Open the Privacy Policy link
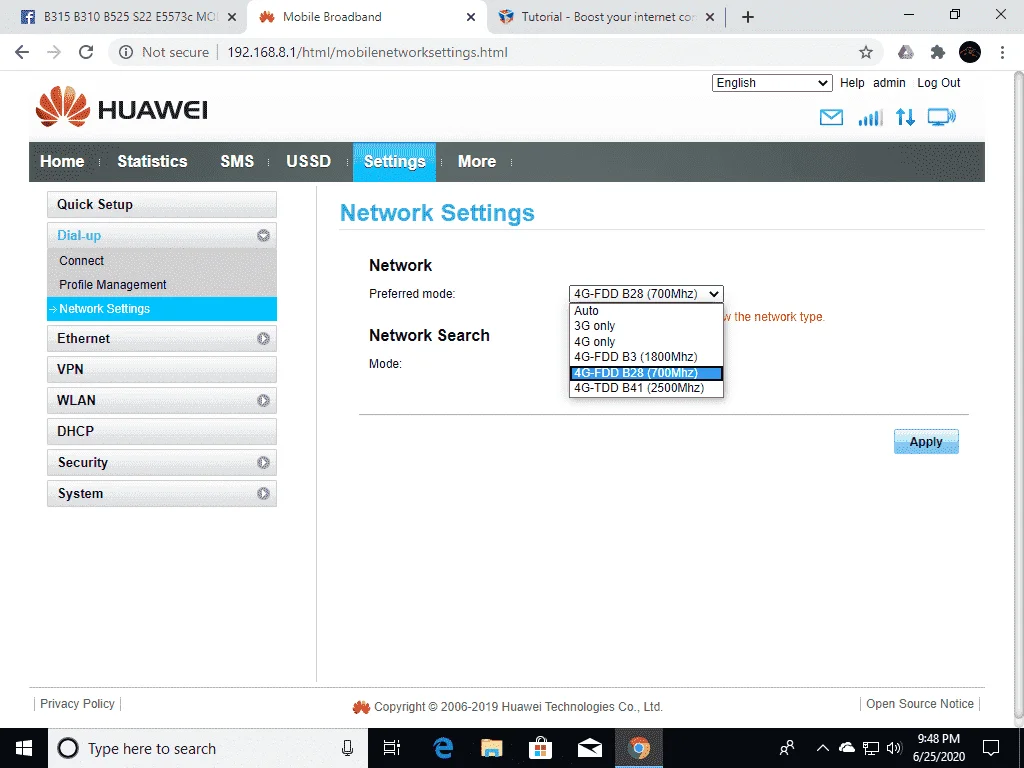This screenshot has width=1024, height=768. [x=77, y=703]
